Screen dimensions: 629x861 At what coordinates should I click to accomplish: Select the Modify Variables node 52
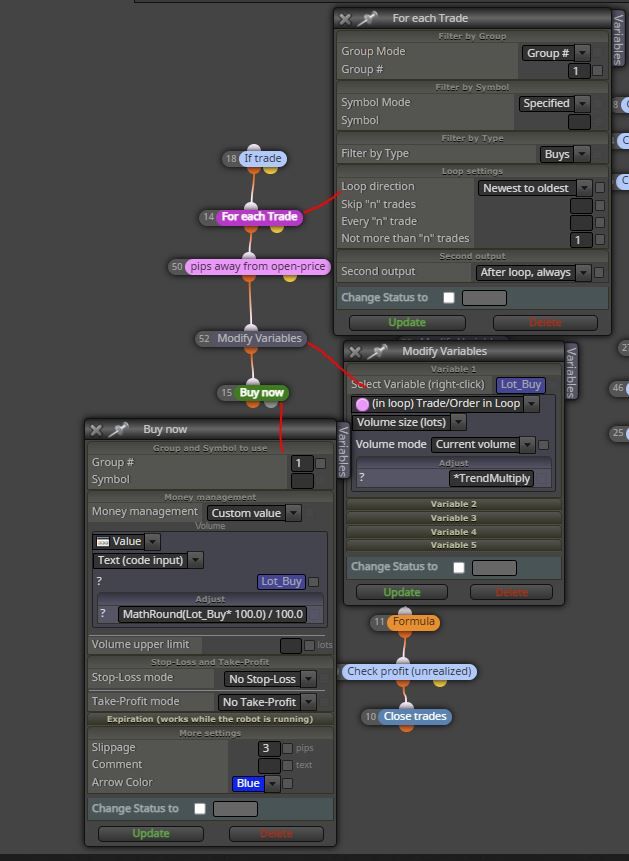click(x=259, y=339)
